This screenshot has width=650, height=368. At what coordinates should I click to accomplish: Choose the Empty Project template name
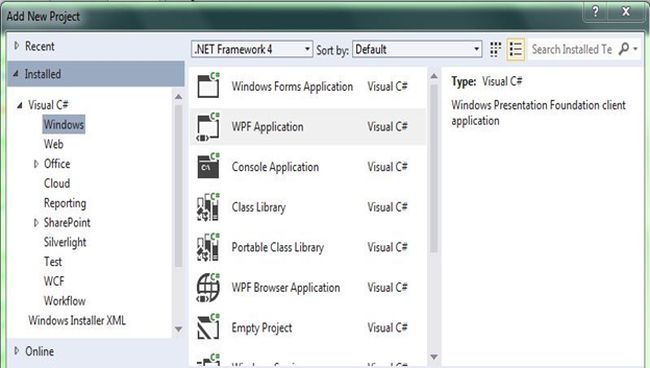262,328
